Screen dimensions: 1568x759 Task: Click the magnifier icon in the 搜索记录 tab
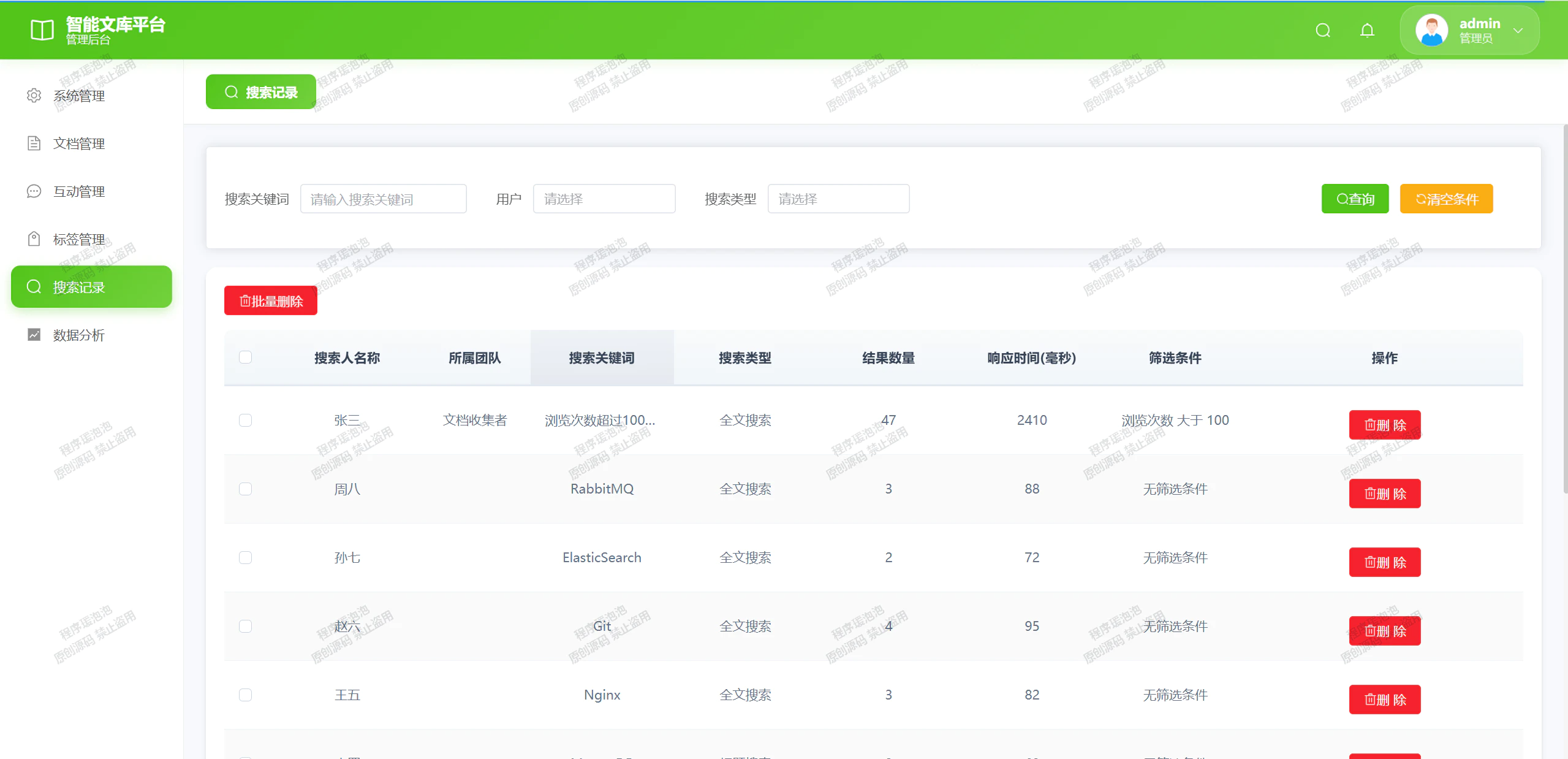click(232, 92)
